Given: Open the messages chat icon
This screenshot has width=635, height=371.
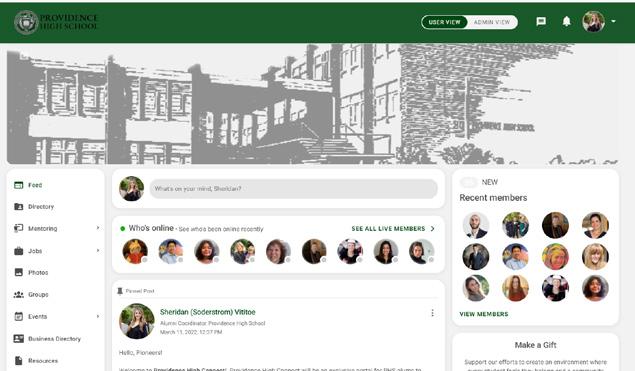Looking at the screenshot, I should tap(541, 21).
